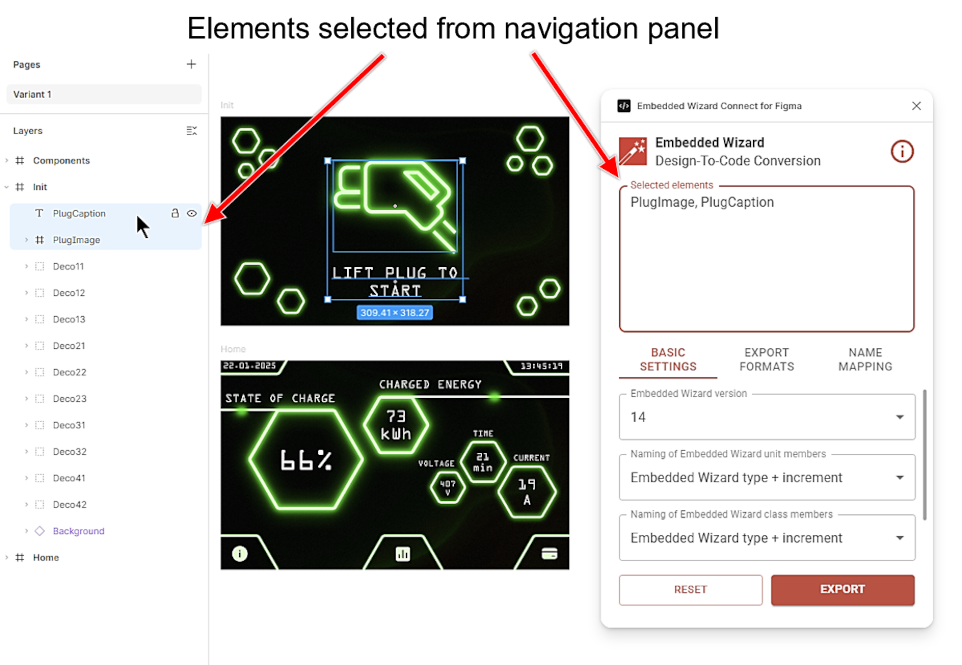Expand the Components frame in layers
Screen dimensions: 962x665
[x=7, y=161]
